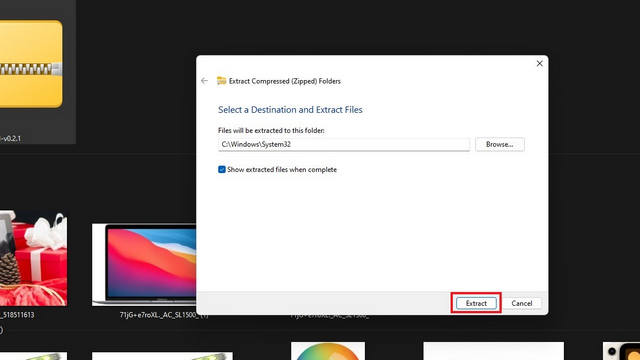Click file name 71jG+e7roXL._AC_SL1500_ (1)
640x360 pixels.
(164, 315)
